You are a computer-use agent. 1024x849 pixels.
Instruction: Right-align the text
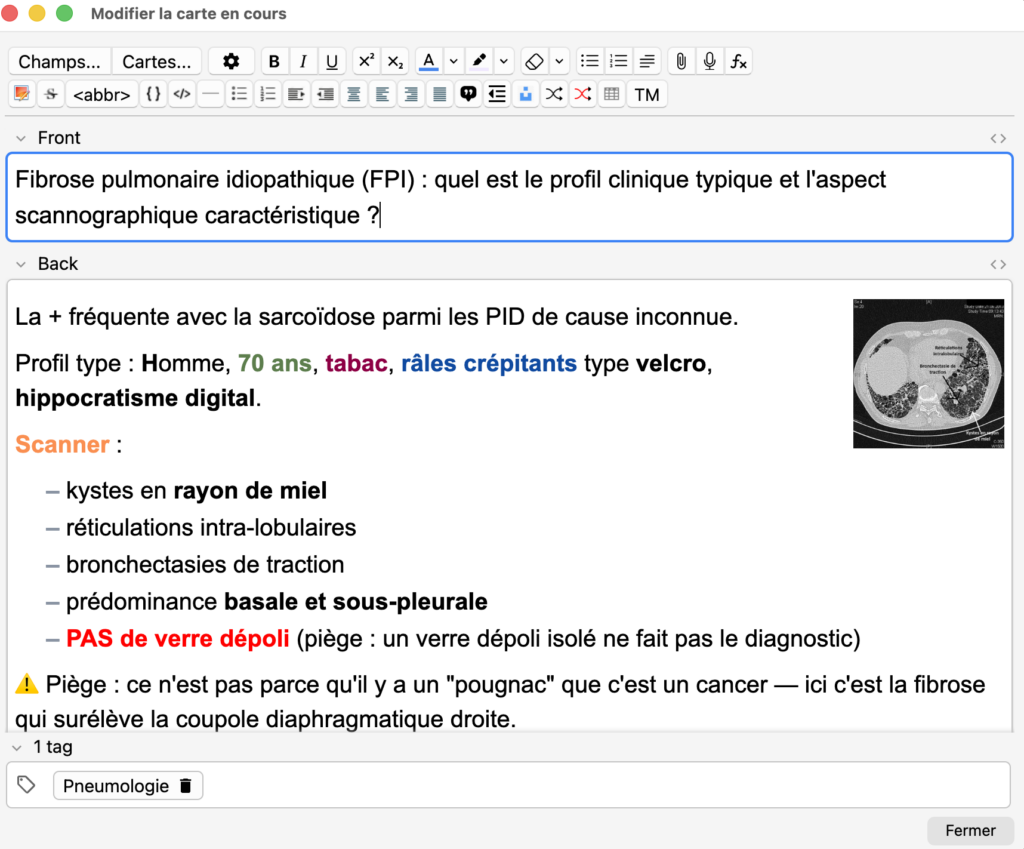[x=411, y=94]
